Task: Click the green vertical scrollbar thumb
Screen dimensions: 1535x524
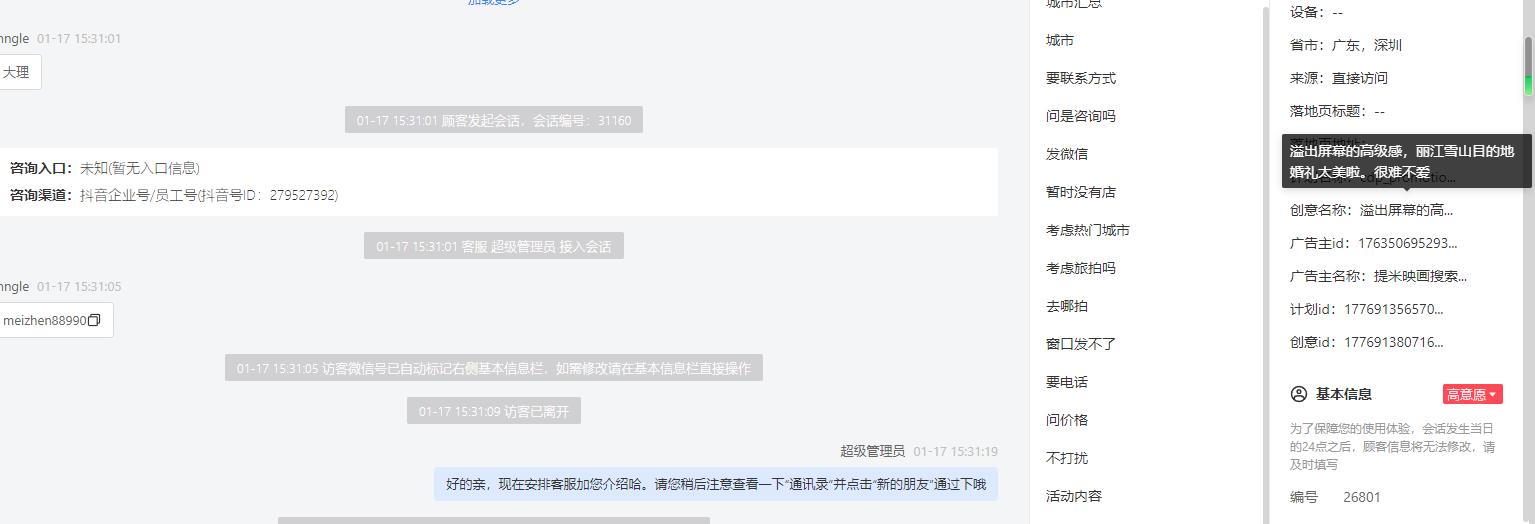Action: coord(1528,66)
